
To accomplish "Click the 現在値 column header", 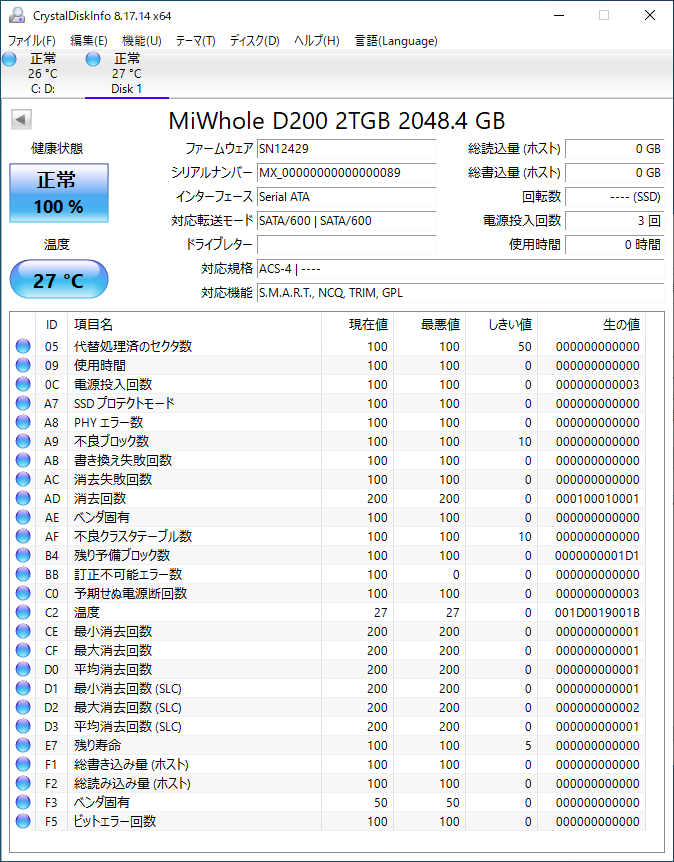I will coord(357,325).
